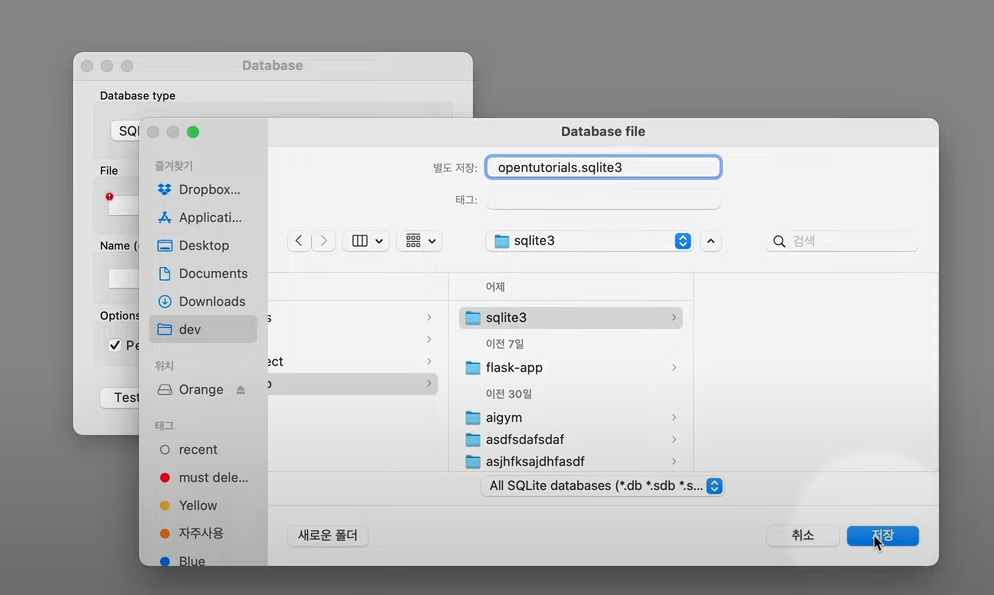The image size is (994, 595).
Task: Open Downloads in the sidebar
Action: (x=203, y=301)
